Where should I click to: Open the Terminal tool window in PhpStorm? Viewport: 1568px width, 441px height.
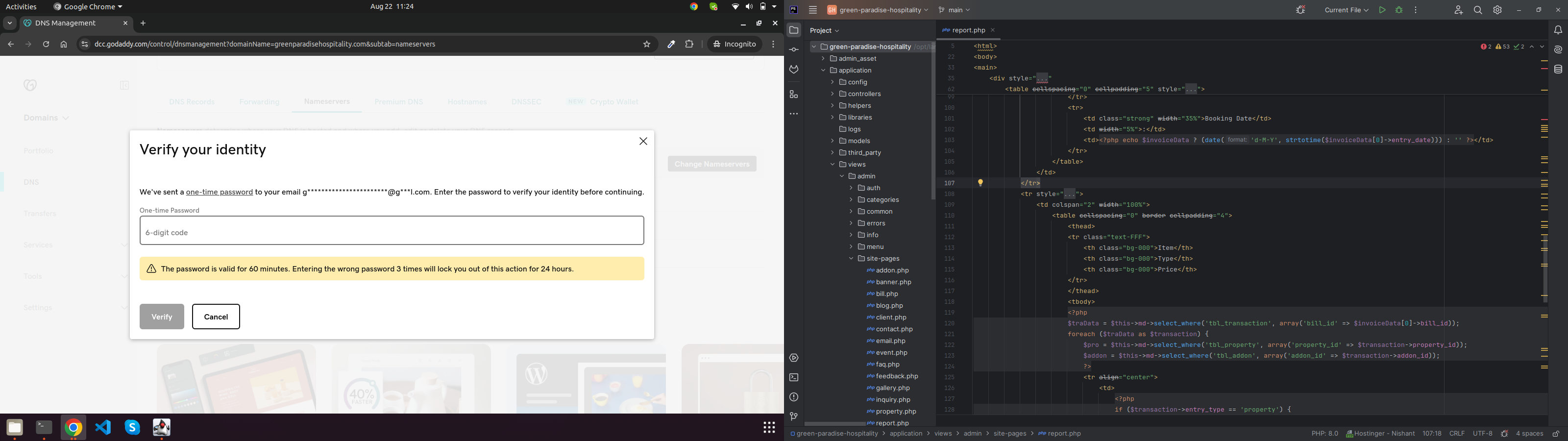click(794, 378)
